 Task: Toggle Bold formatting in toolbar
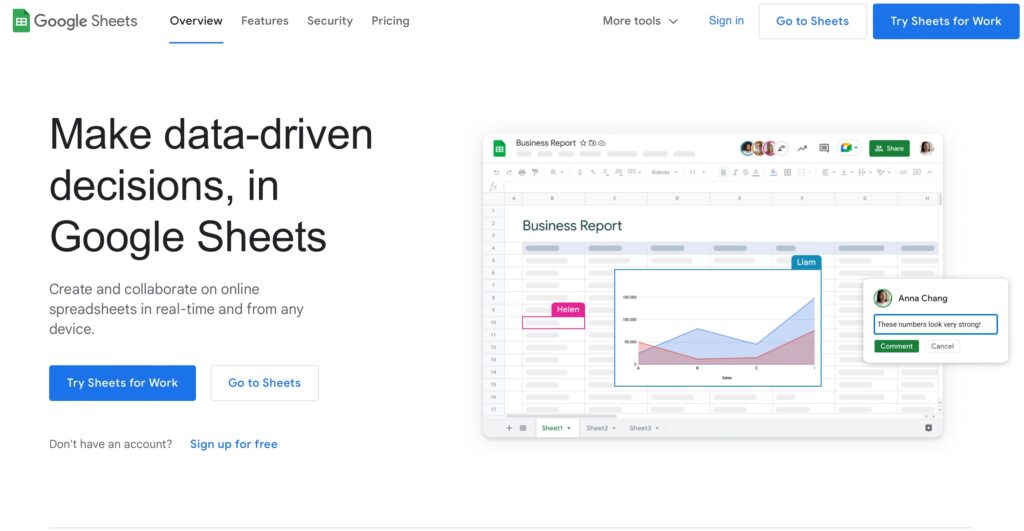(723, 172)
